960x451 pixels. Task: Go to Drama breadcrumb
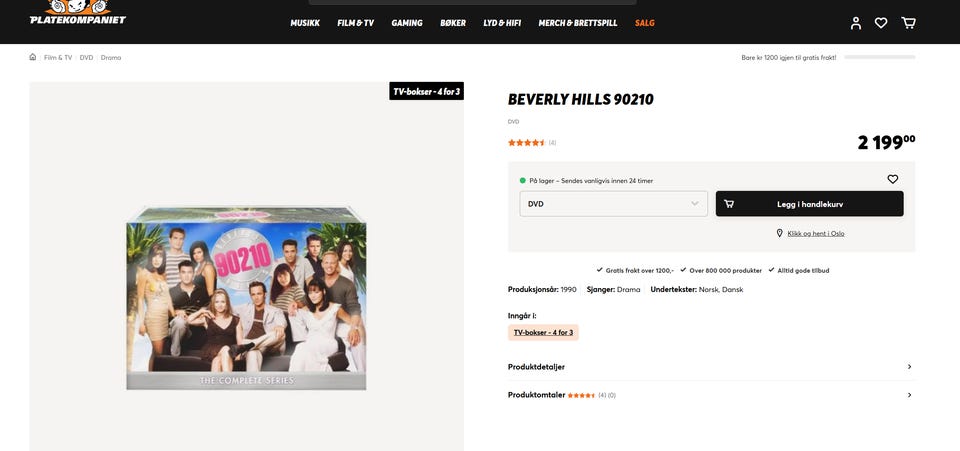click(x=111, y=58)
